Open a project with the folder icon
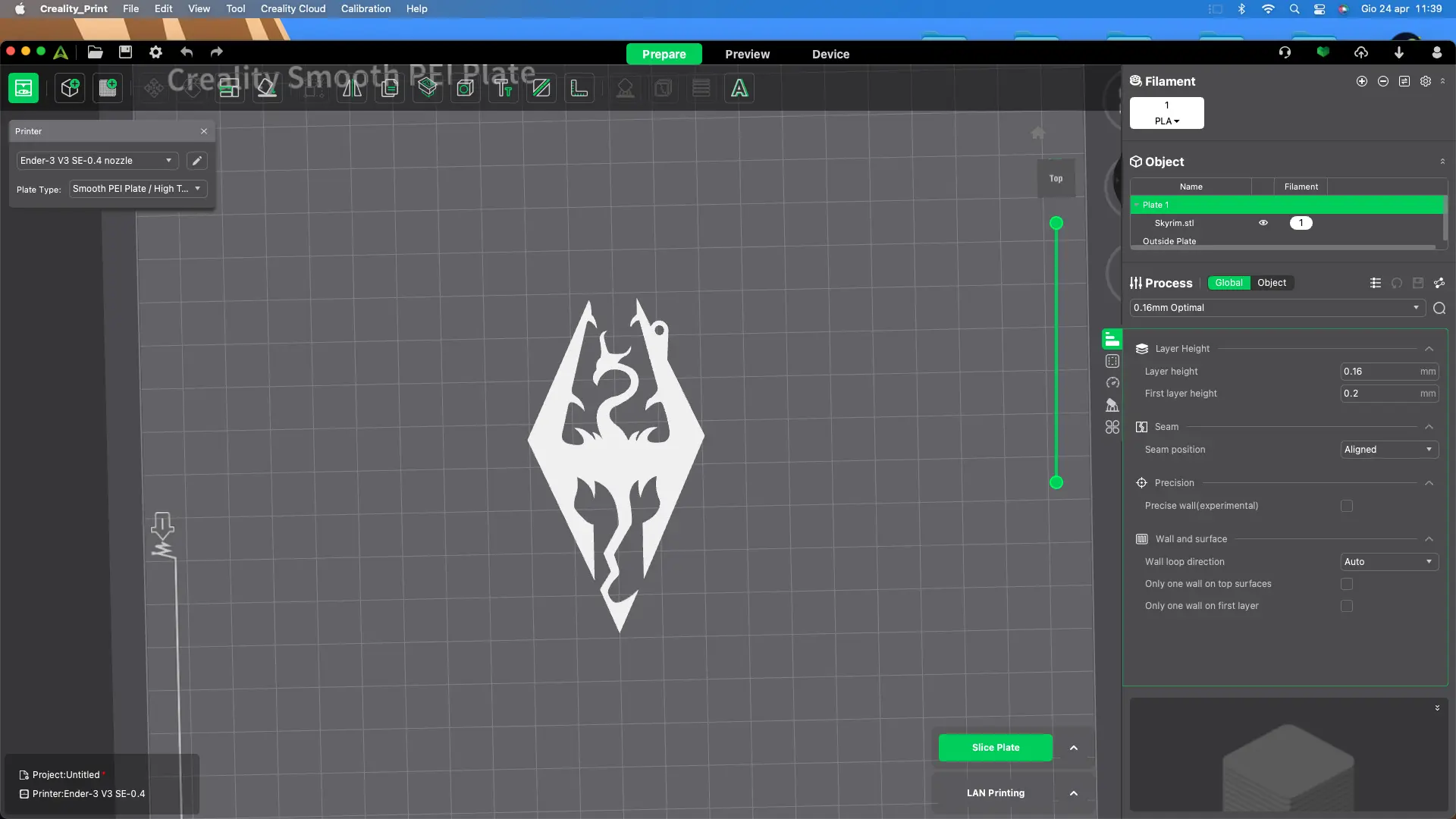This screenshot has height=819, width=1456. tap(95, 52)
